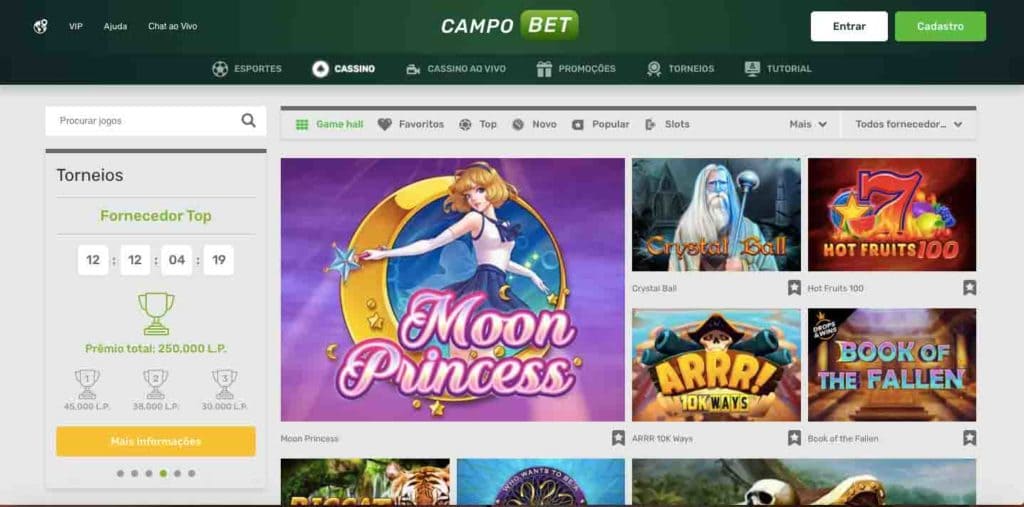Image resolution: width=1024 pixels, height=507 pixels.
Task: Open the Moon Princess game thumbnail
Action: tap(453, 289)
